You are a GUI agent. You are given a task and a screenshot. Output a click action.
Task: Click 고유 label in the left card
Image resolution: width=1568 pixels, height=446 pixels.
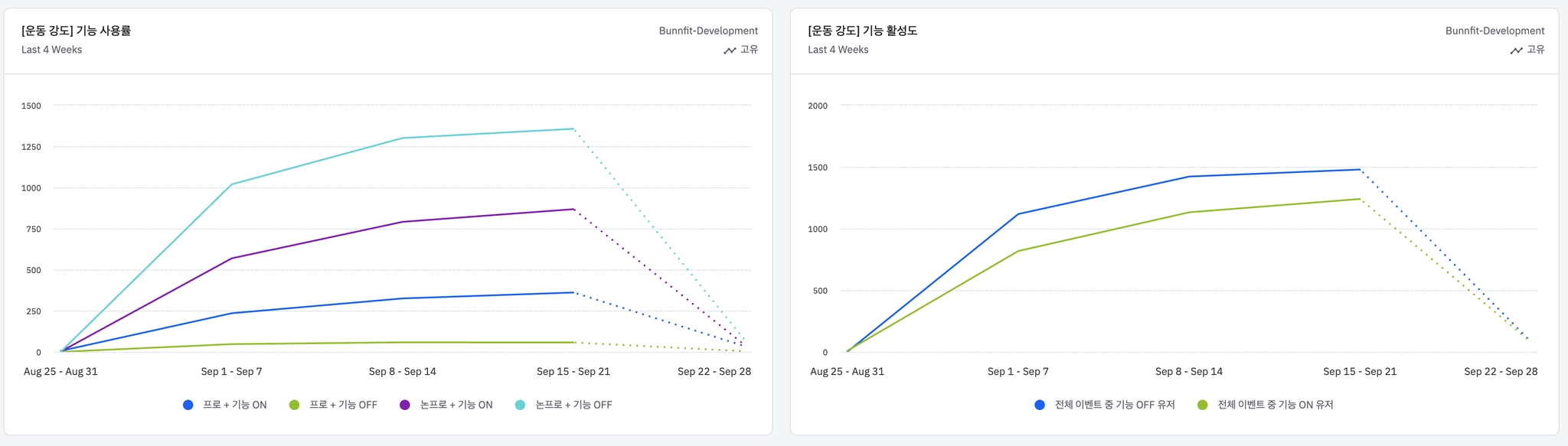coord(749,50)
